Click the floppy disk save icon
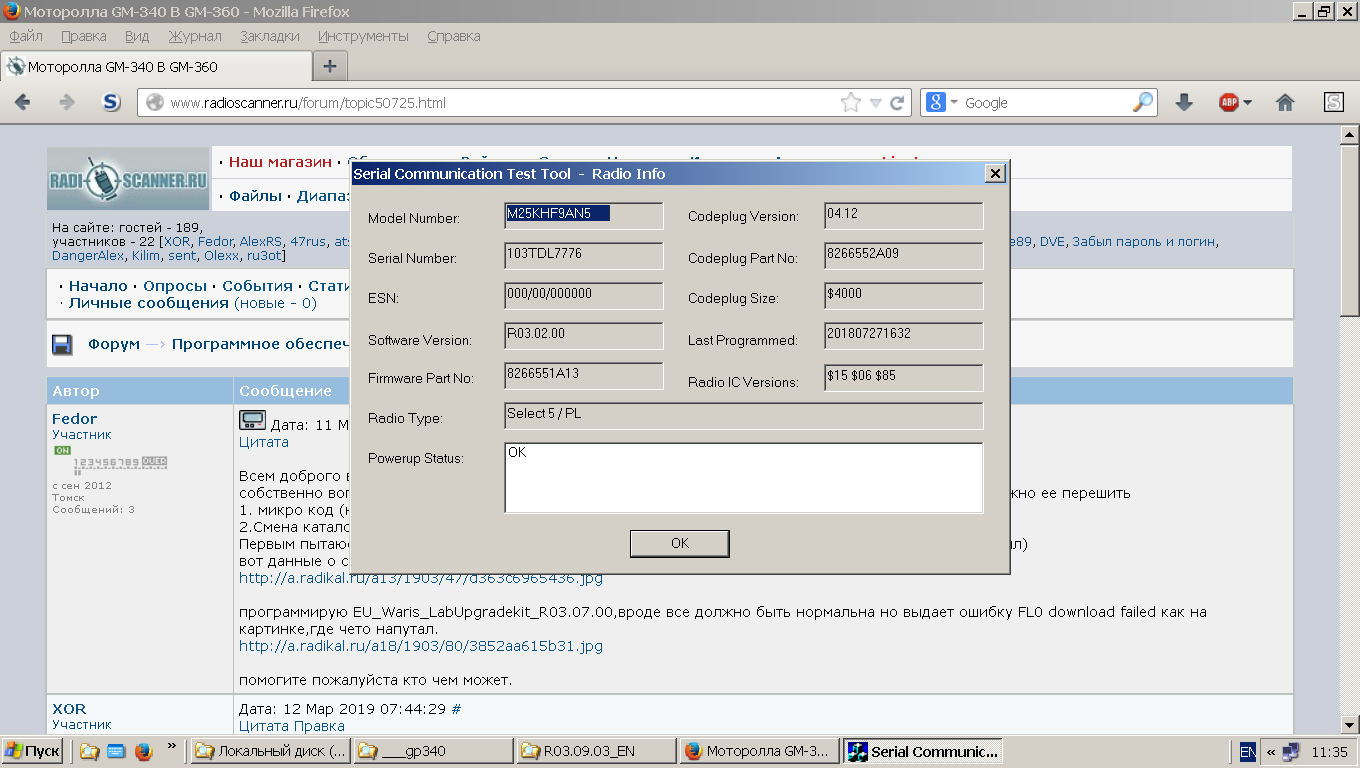The image size is (1360, 768). tap(63, 345)
